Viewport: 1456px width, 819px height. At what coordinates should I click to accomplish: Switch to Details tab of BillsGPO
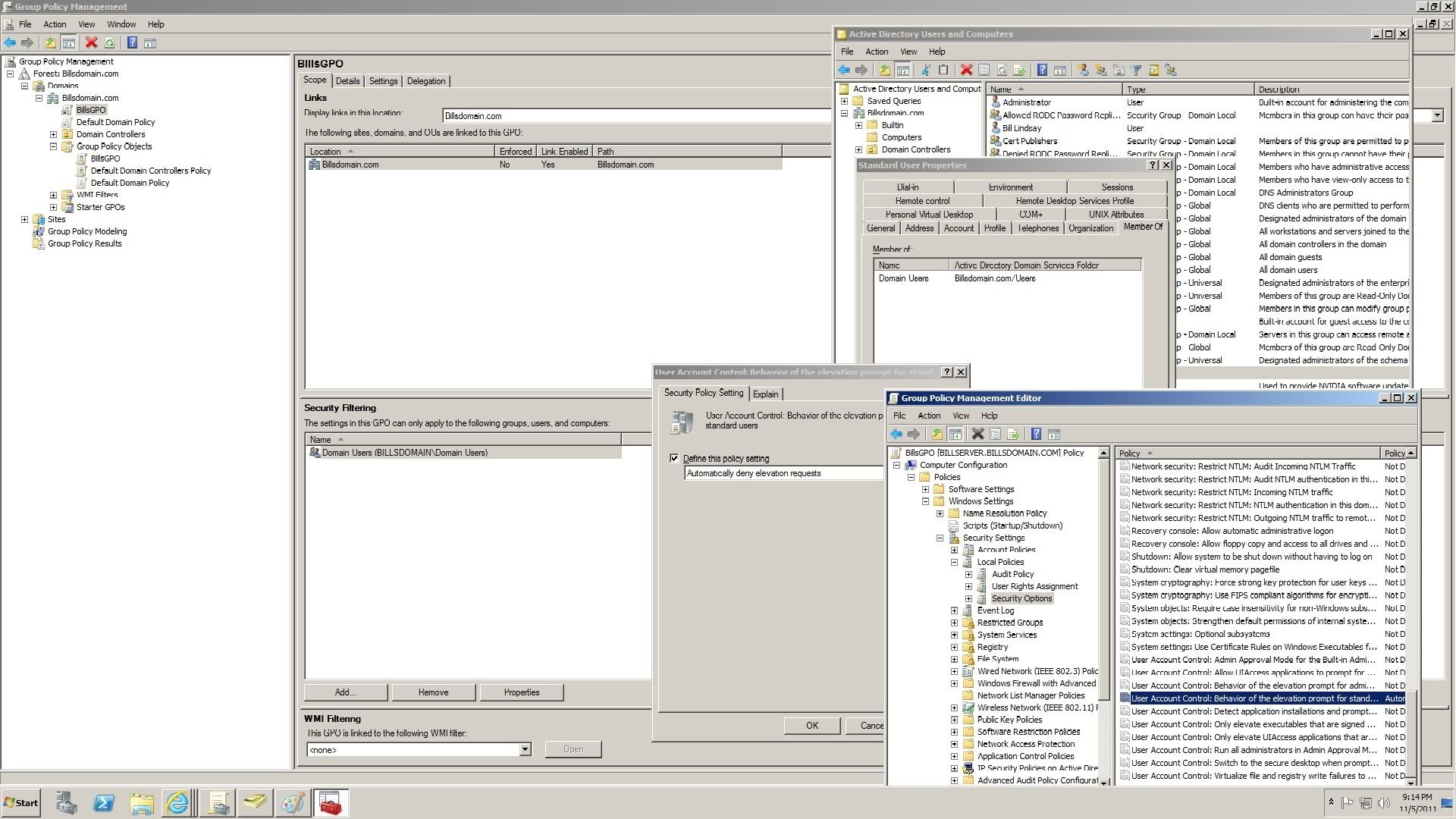pos(347,81)
